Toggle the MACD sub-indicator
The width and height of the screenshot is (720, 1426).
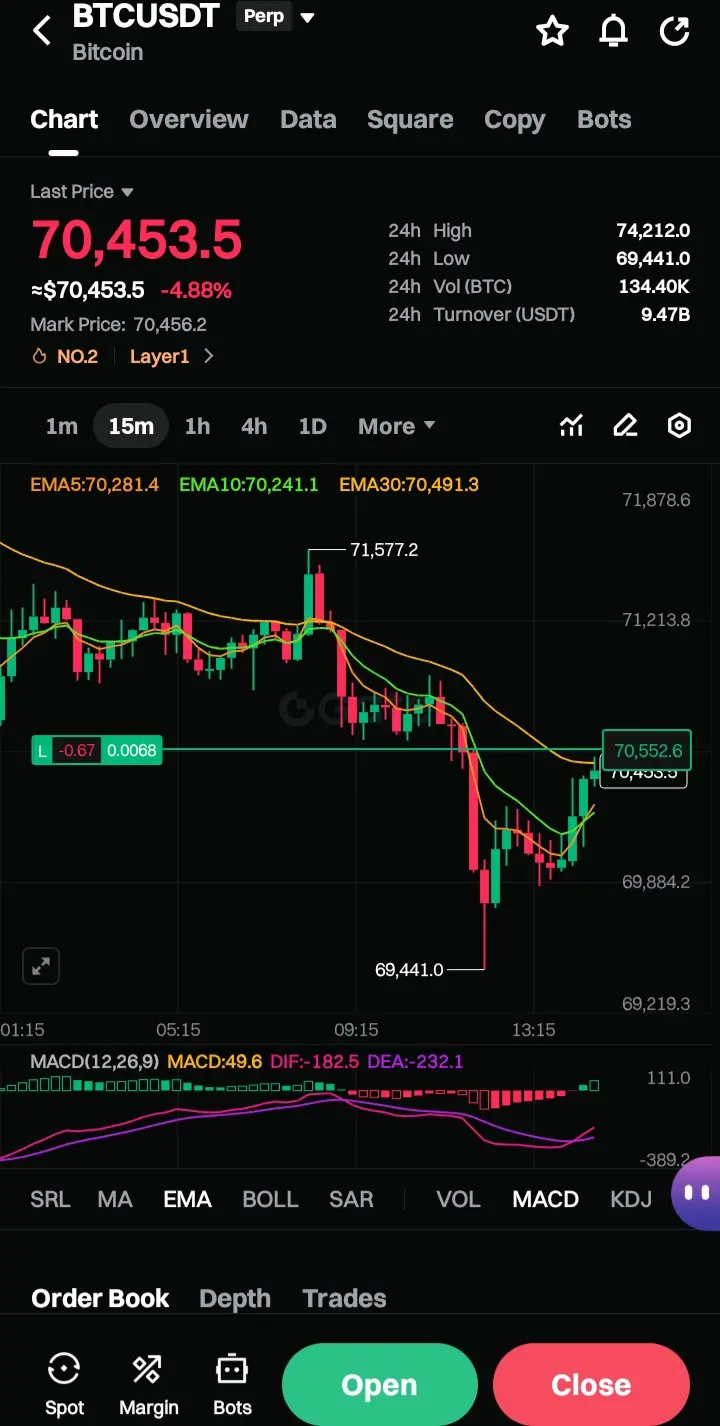click(545, 1199)
